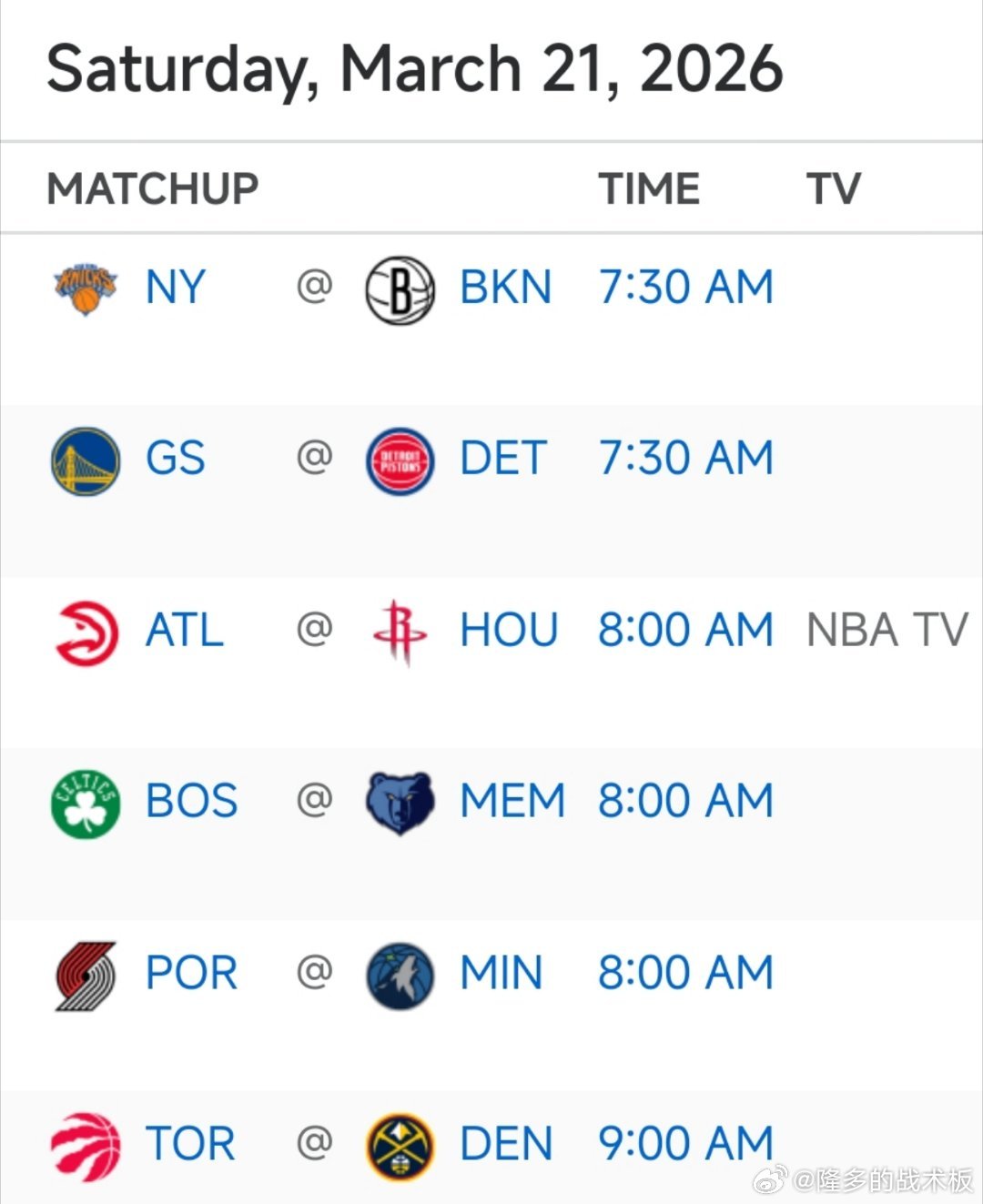Viewport: 983px width, 1204px height.
Task: Click the Brooklyn Nets logo
Action: coord(400,290)
